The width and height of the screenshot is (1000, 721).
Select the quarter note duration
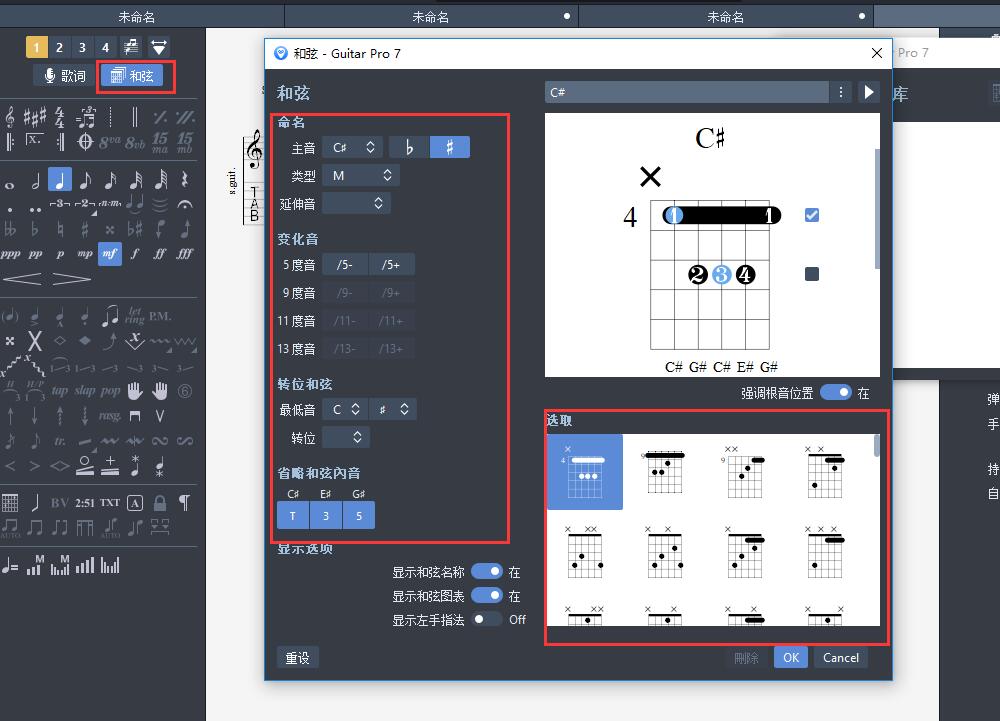click(x=60, y=180)
